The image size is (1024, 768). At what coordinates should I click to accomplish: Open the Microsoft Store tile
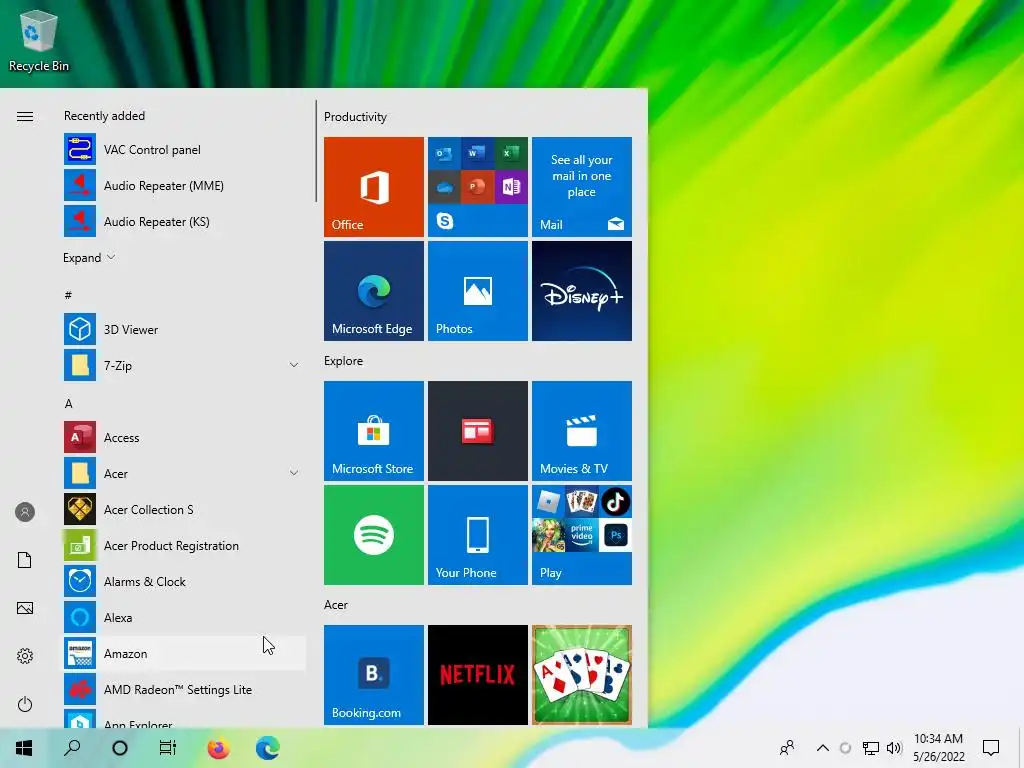[x=374, y=431]
